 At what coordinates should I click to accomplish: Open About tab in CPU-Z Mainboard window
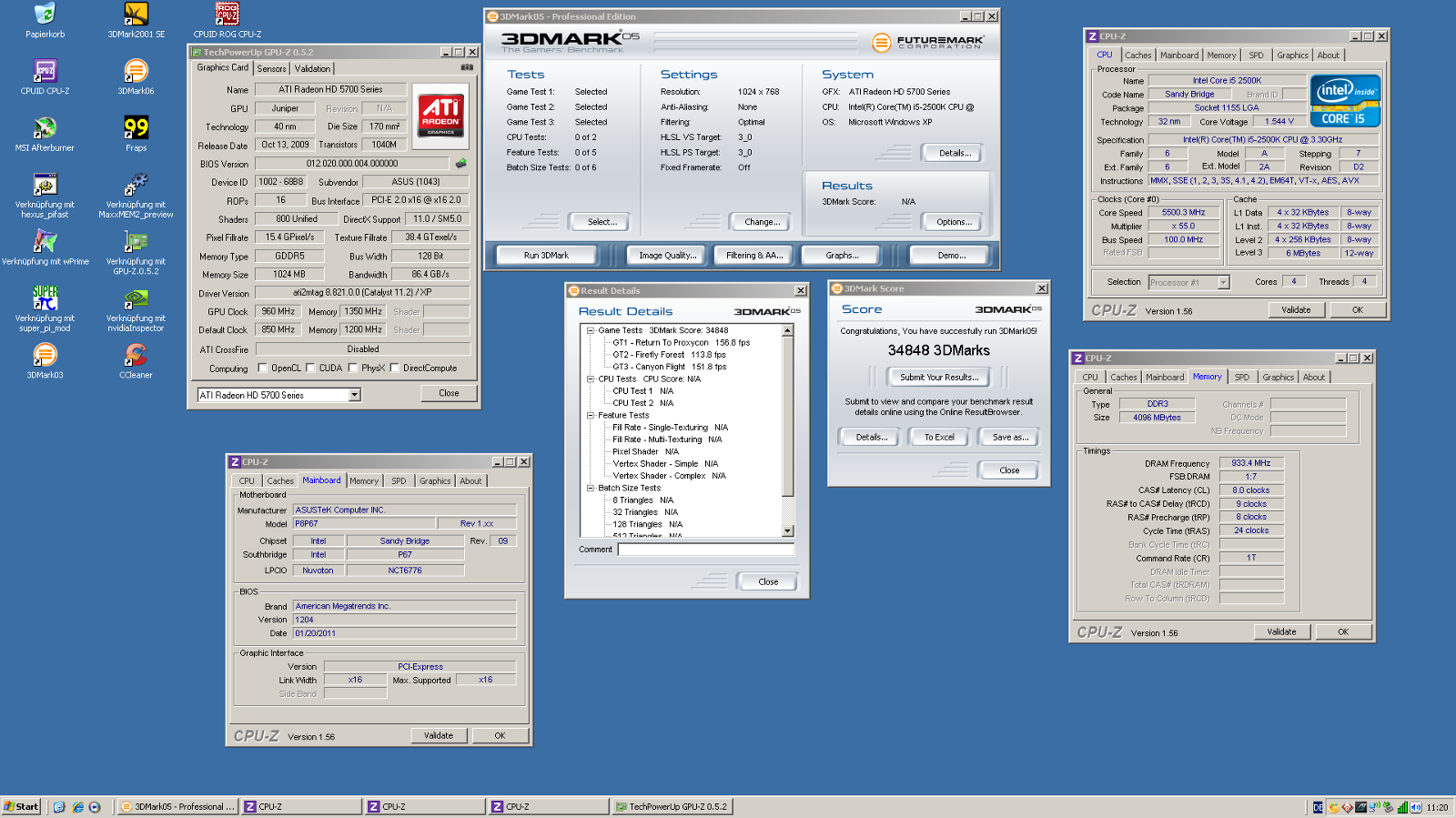point(470,481)
